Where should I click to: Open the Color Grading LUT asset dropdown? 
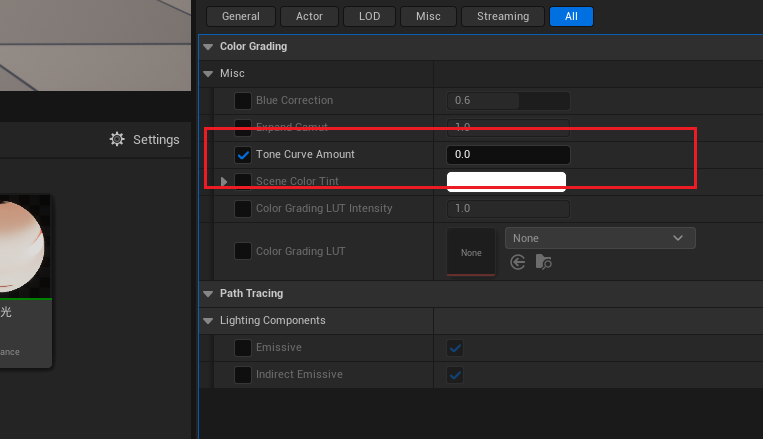pos(600,238)
